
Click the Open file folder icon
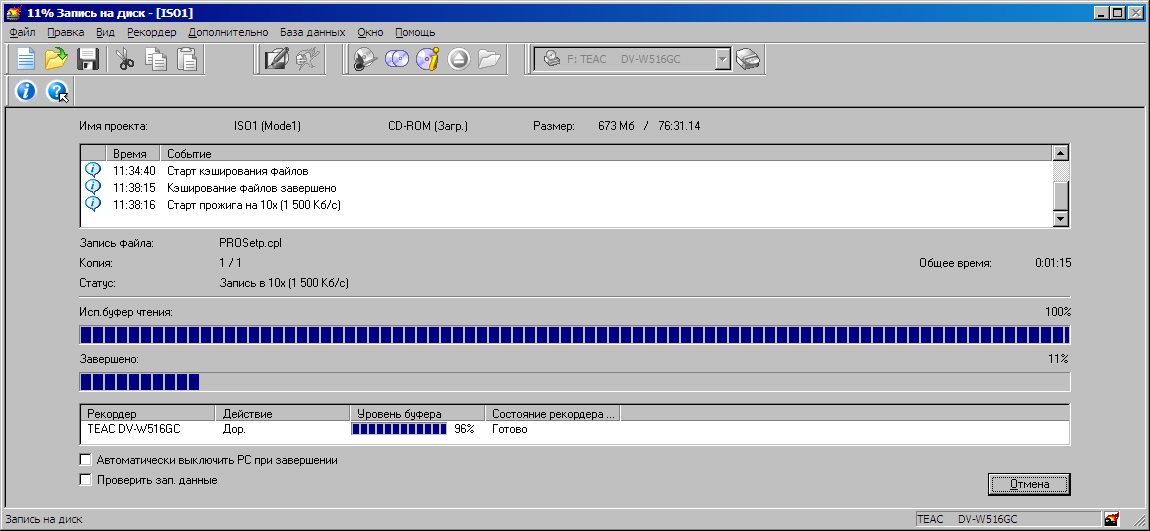[56, 60]
